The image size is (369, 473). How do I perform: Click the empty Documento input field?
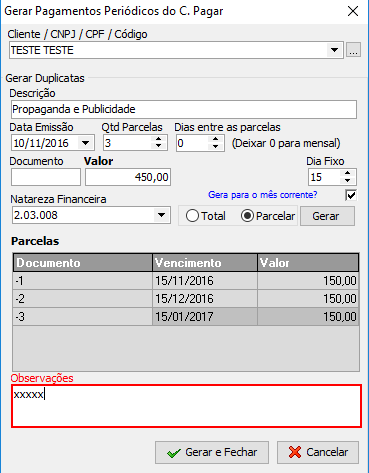(x=46, y=177)
